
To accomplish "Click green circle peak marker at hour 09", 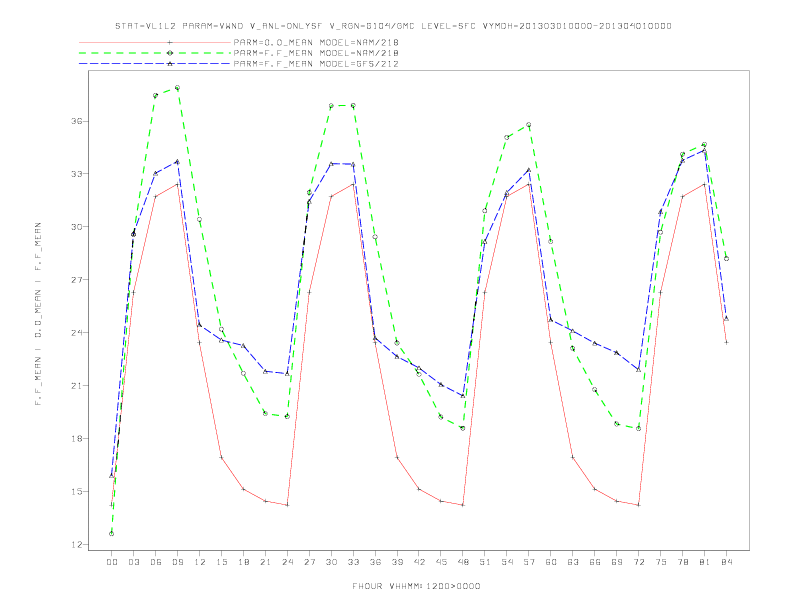I will pos(177,88).
